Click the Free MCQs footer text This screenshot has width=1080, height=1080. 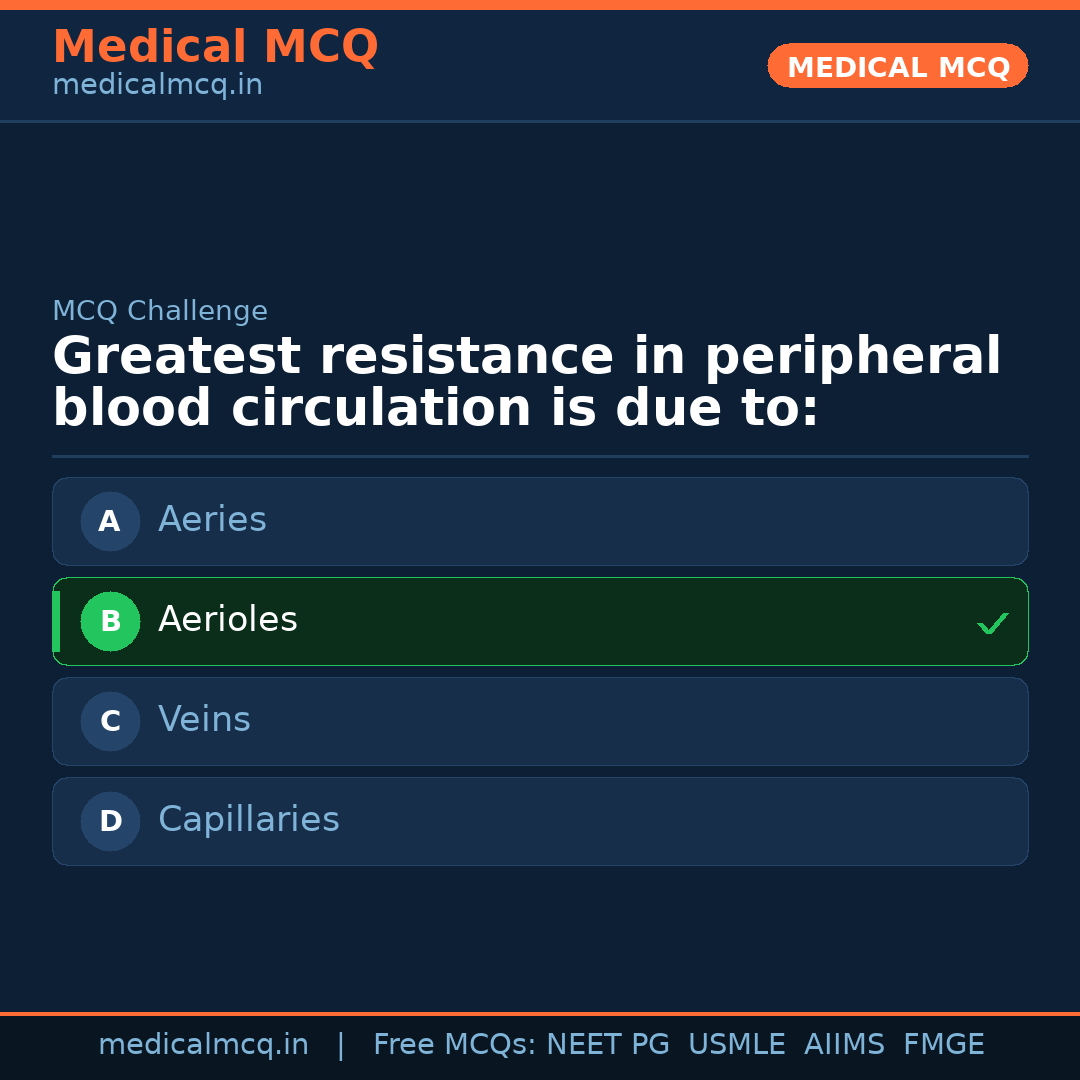click(454, 1045)
